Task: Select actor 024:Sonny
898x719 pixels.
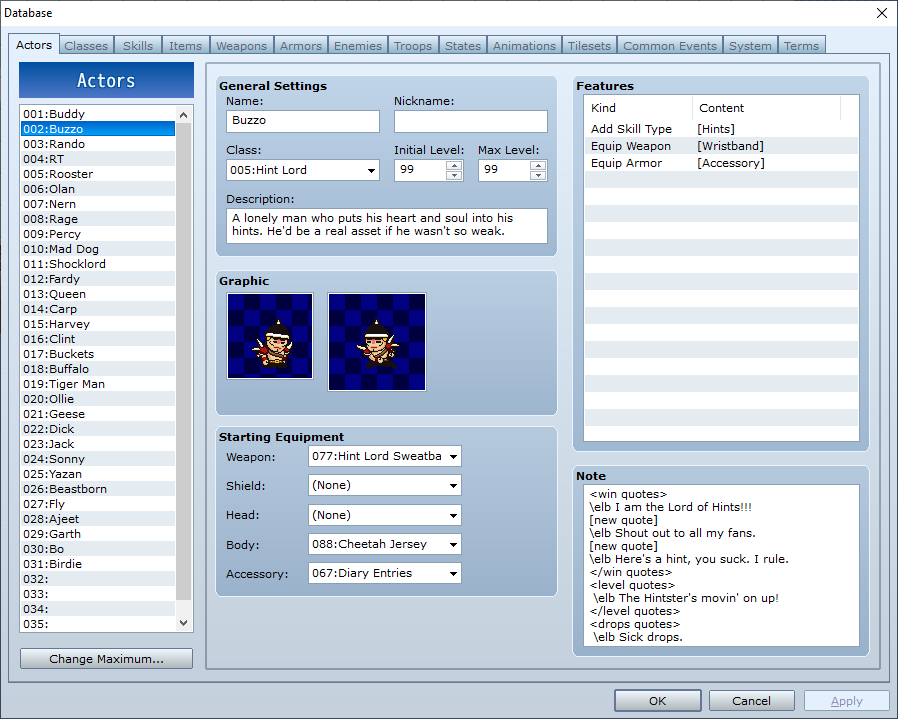Action: coord(98,459)
